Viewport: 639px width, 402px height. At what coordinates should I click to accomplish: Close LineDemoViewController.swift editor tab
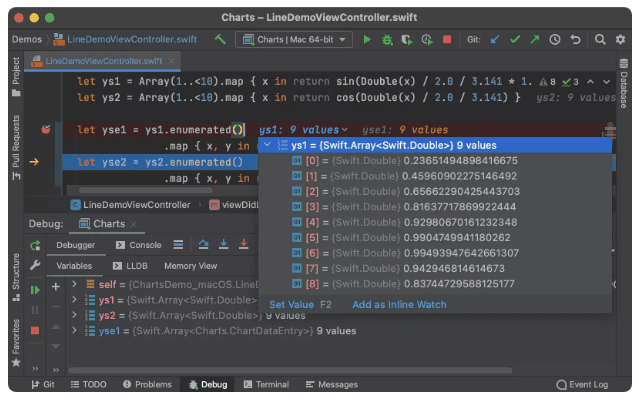click(172, 61)
